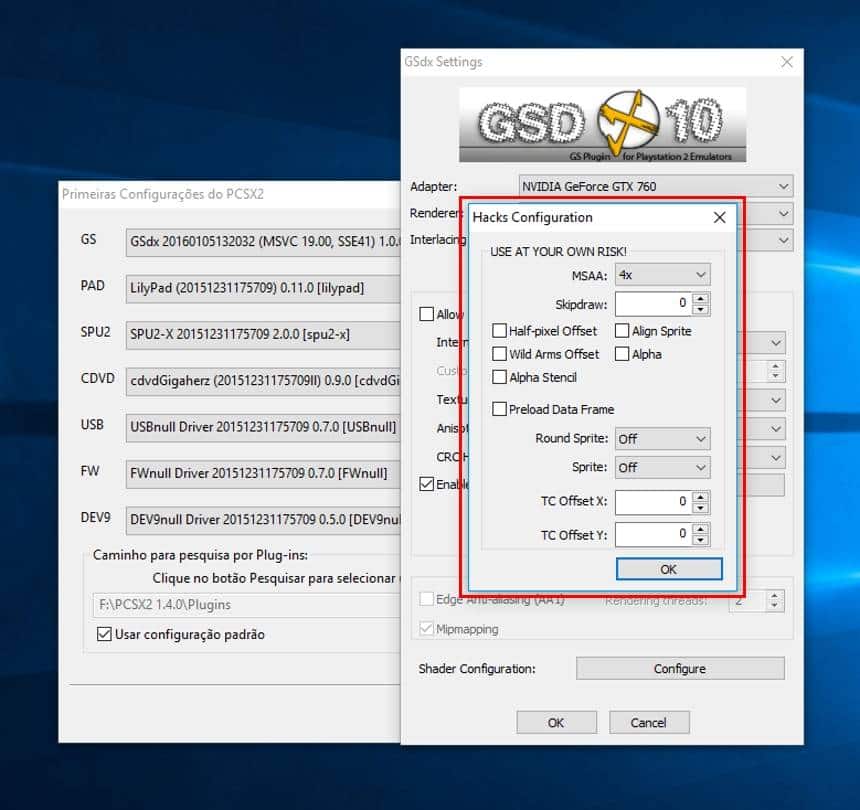Decrease Skipdraw with the down arrow
The width and height of the screenshot is (860, 810).
coord(701,310)
